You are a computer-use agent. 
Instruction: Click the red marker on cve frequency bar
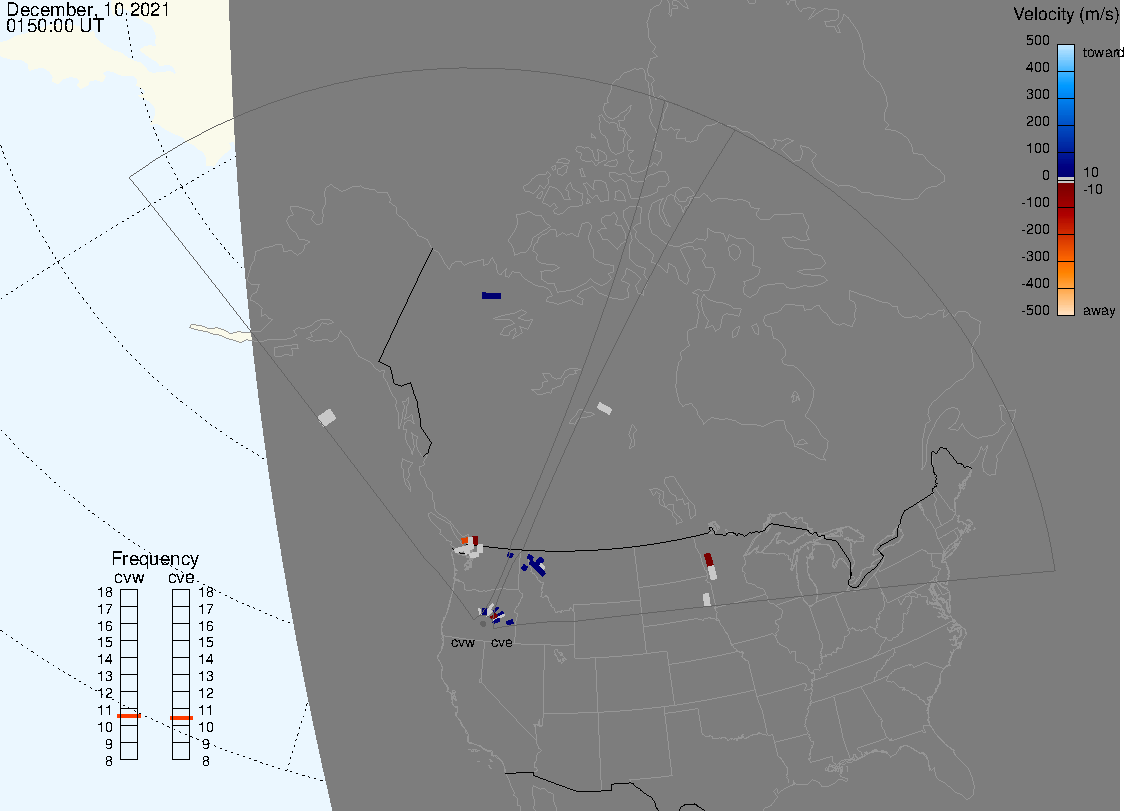click(x=181, y=718)
